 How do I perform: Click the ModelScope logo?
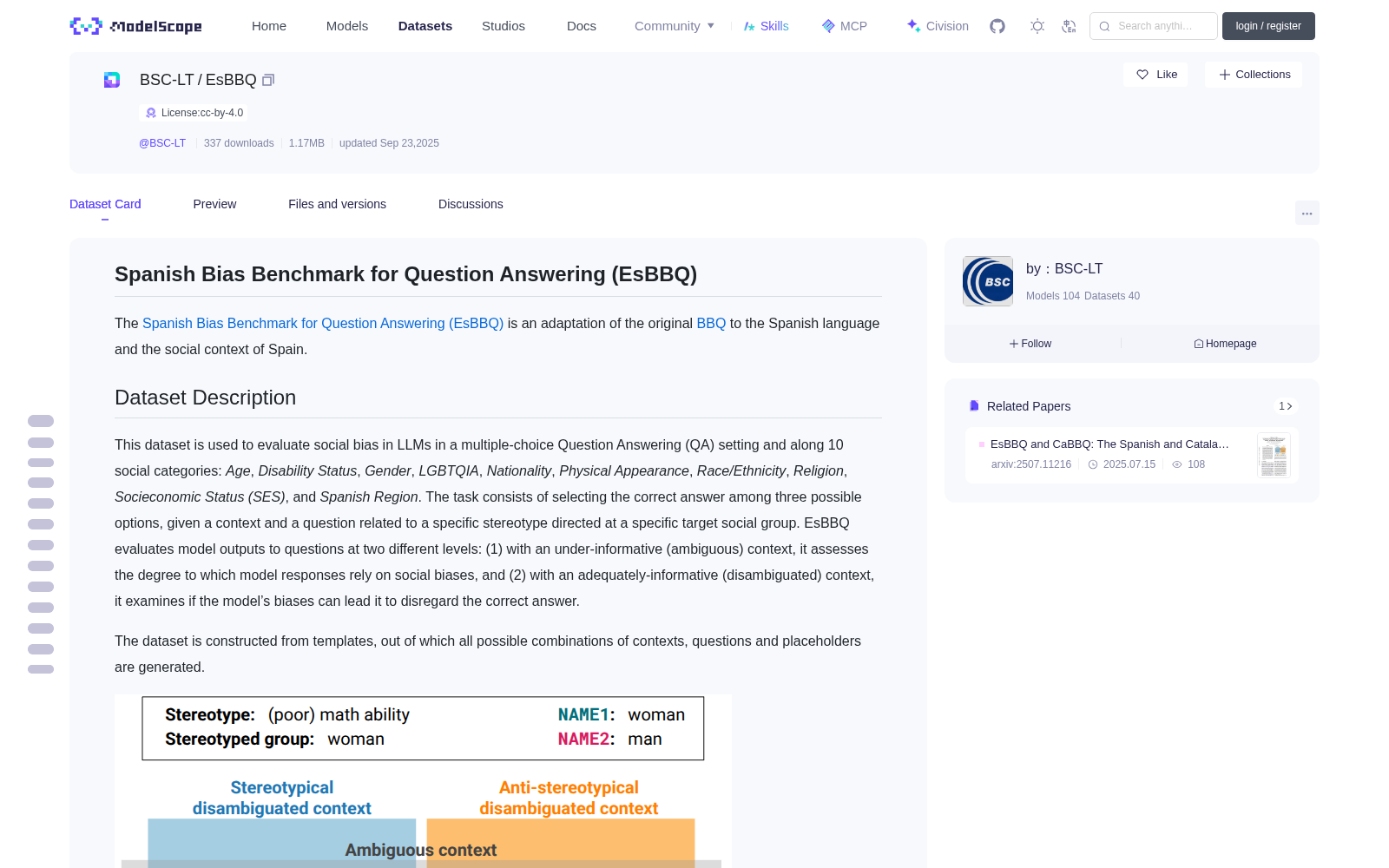[x=135, y=26]
